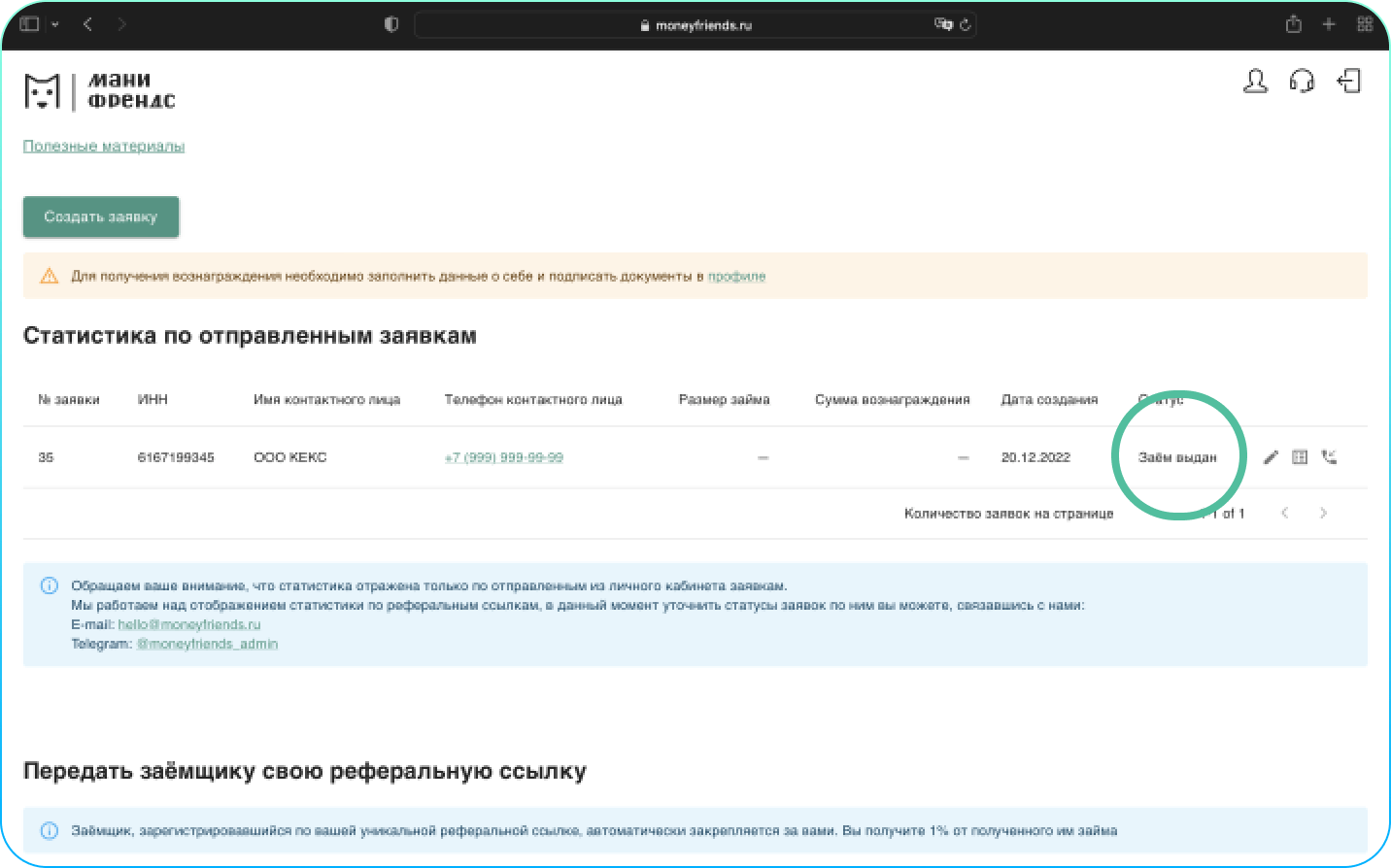The width and height of the screenshot is (1391, 868).
Task: Click the info icon in the statistics notice
Action: (50, 584)
